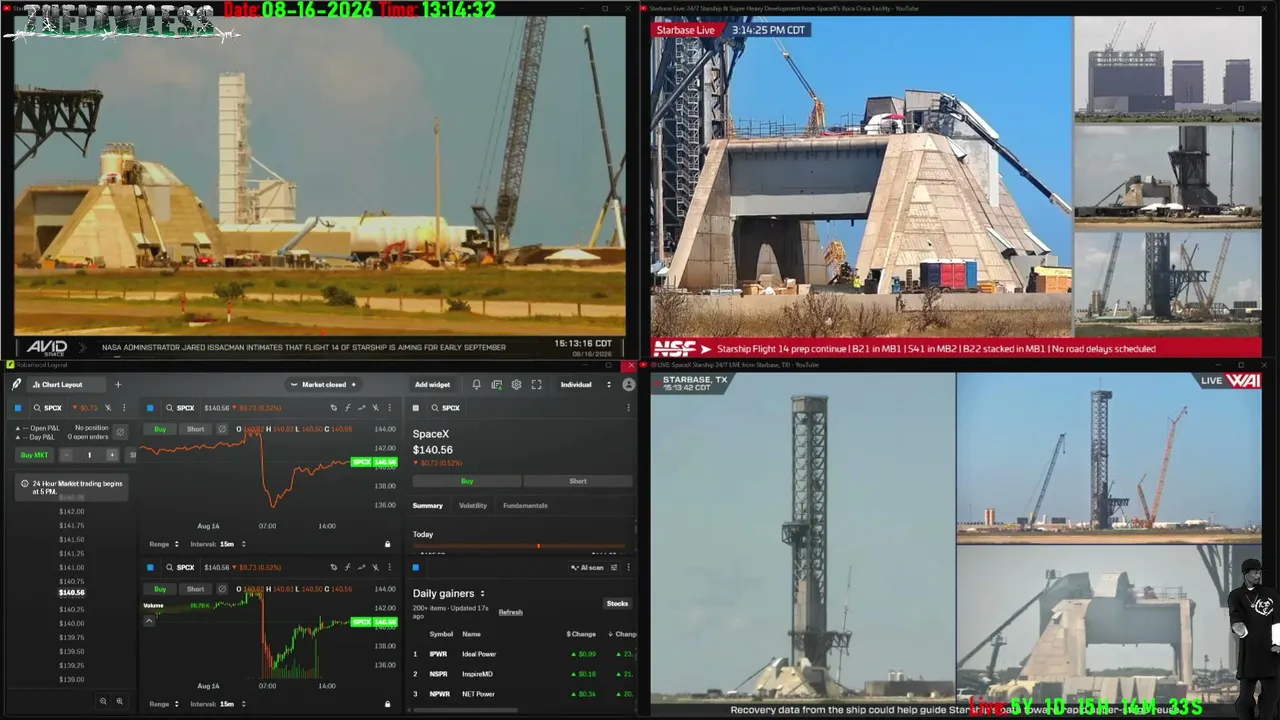1280x720 pixels.
Task: Click the blue link-color square in the order ticket
Action: (17, 408)
